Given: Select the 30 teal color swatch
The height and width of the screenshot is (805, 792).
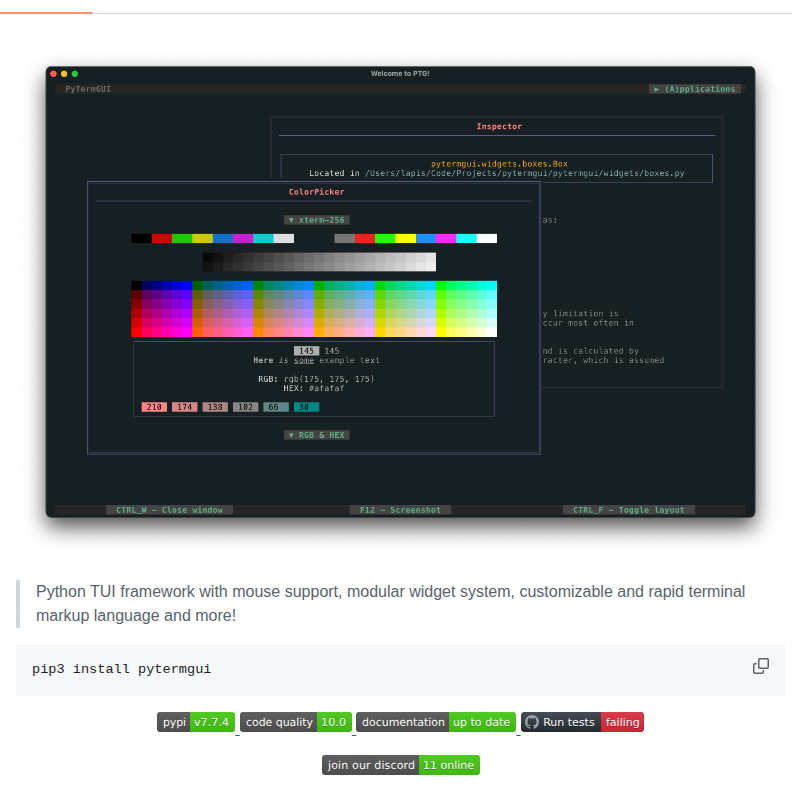Looking at the screenshot, I should coord(306,407).
